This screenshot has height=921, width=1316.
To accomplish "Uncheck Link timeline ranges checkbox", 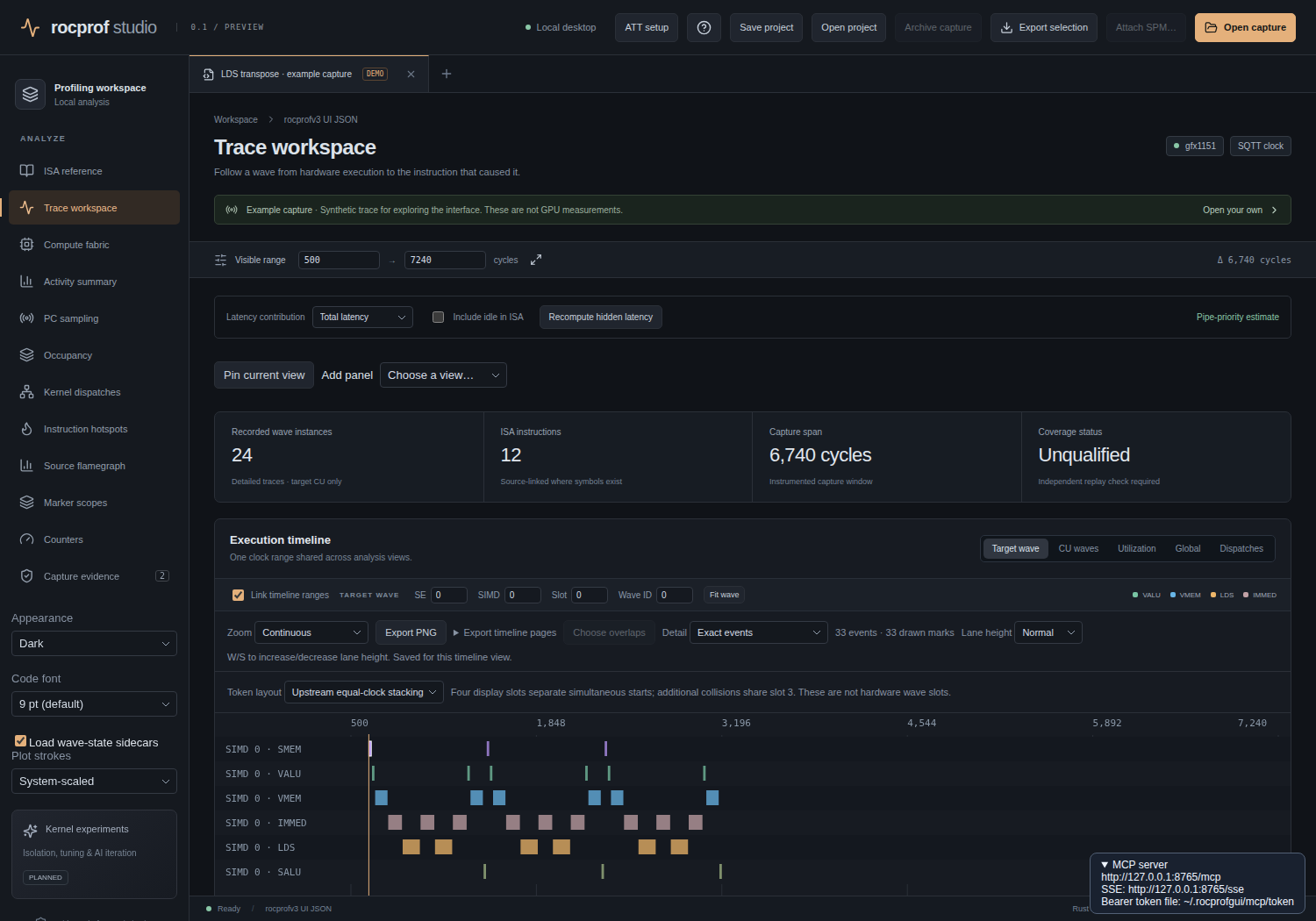I will (x=238, y=595).
